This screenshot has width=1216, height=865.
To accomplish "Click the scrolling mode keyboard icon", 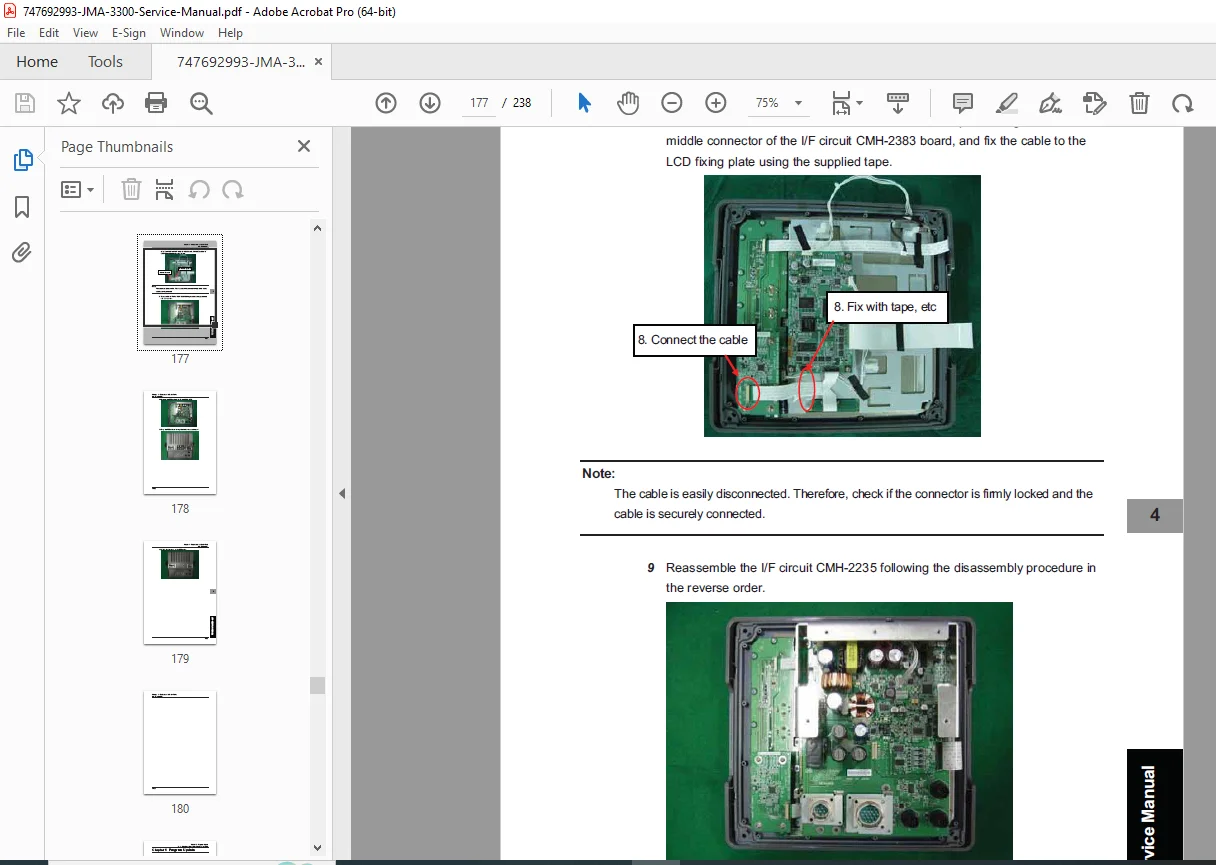I will (x=898, y=103).
